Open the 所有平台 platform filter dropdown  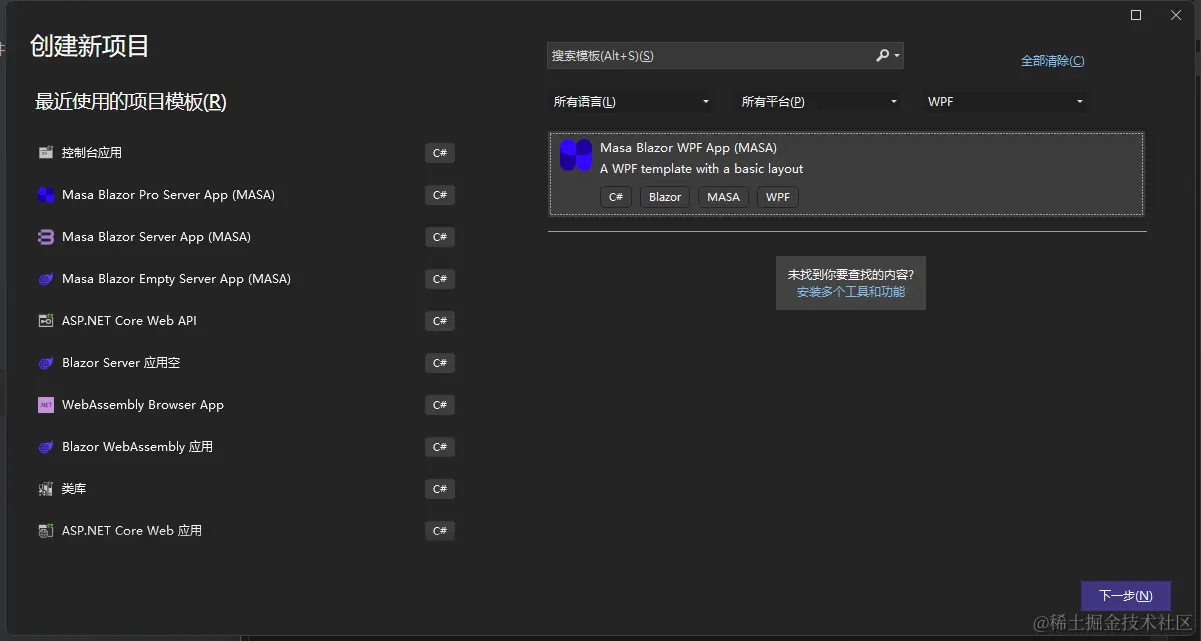[x=819, y=102]
